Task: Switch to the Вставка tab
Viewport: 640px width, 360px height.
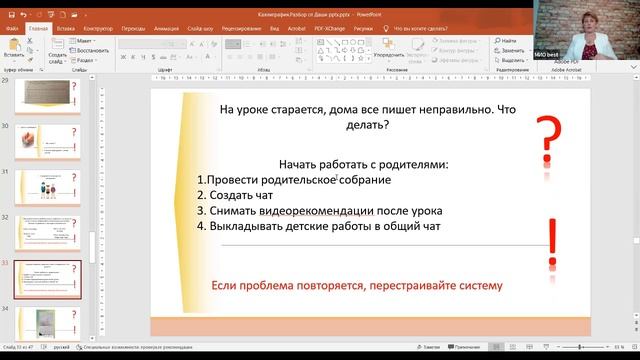Action: (66, 29)
